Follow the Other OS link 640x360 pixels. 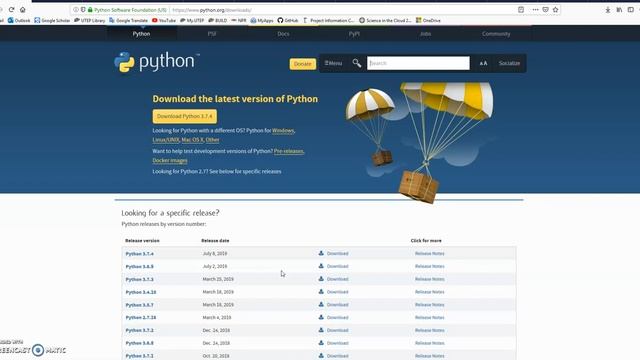(x=212, y=140)
